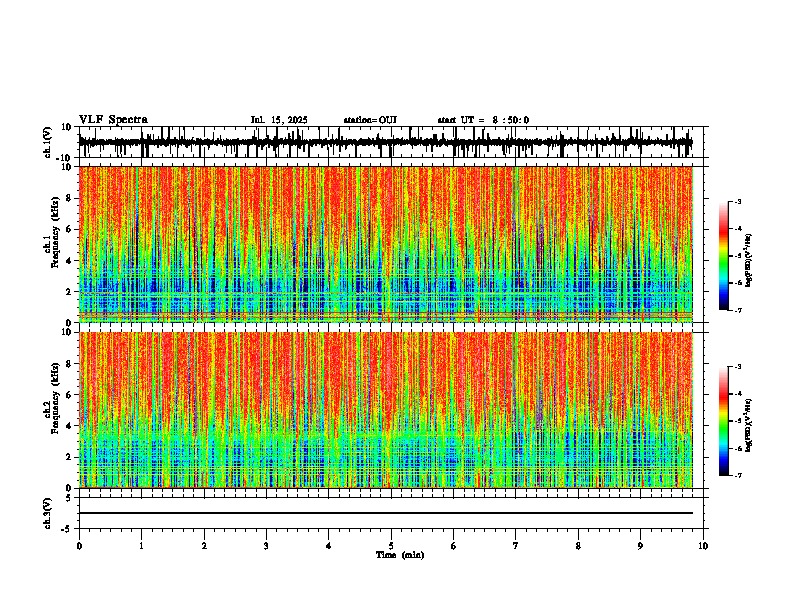792x612 pixels.
Task: Click the ch.1 color bar 'log(PSD)' label
Action: pos(749,261)
